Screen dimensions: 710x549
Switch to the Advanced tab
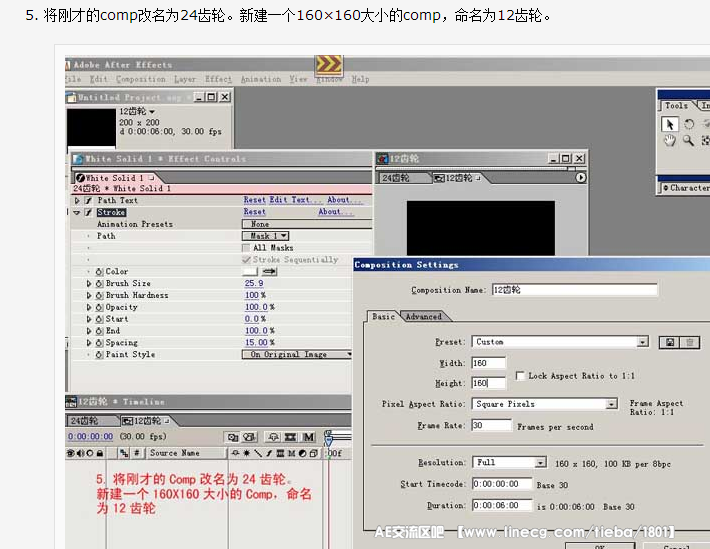tap(423, 317)
